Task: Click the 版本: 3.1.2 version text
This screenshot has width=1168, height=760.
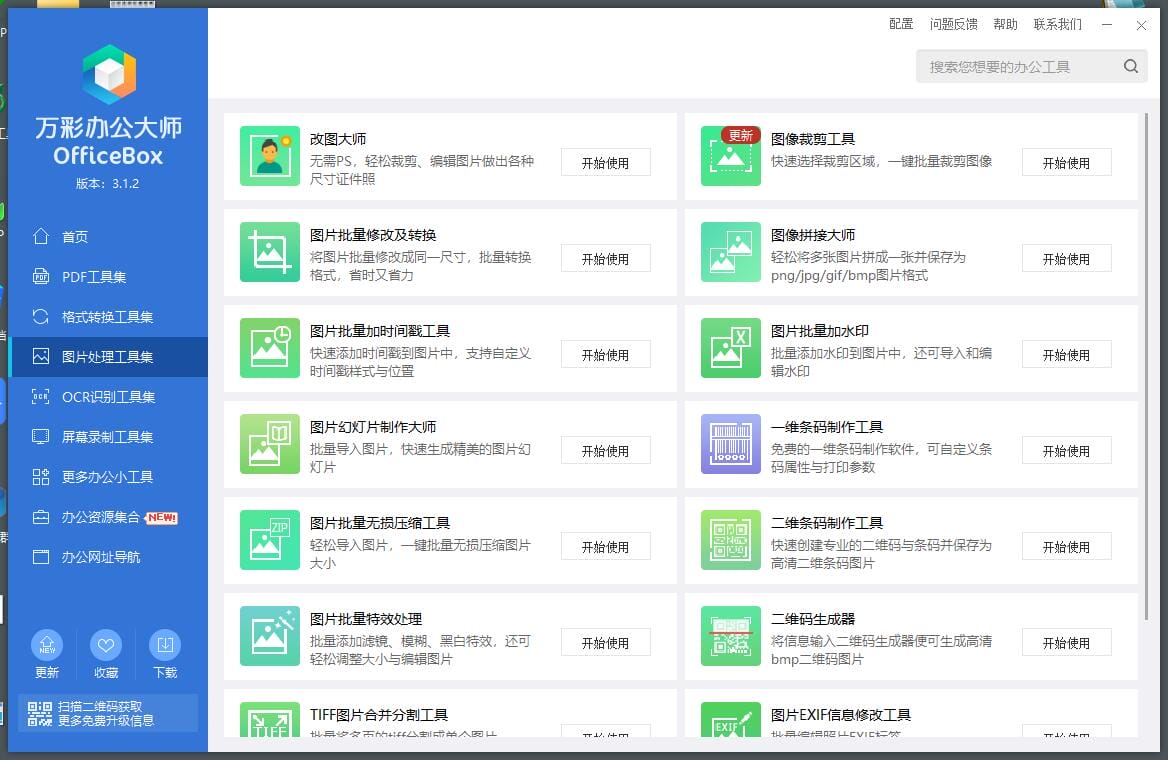Action: point(107,184)
